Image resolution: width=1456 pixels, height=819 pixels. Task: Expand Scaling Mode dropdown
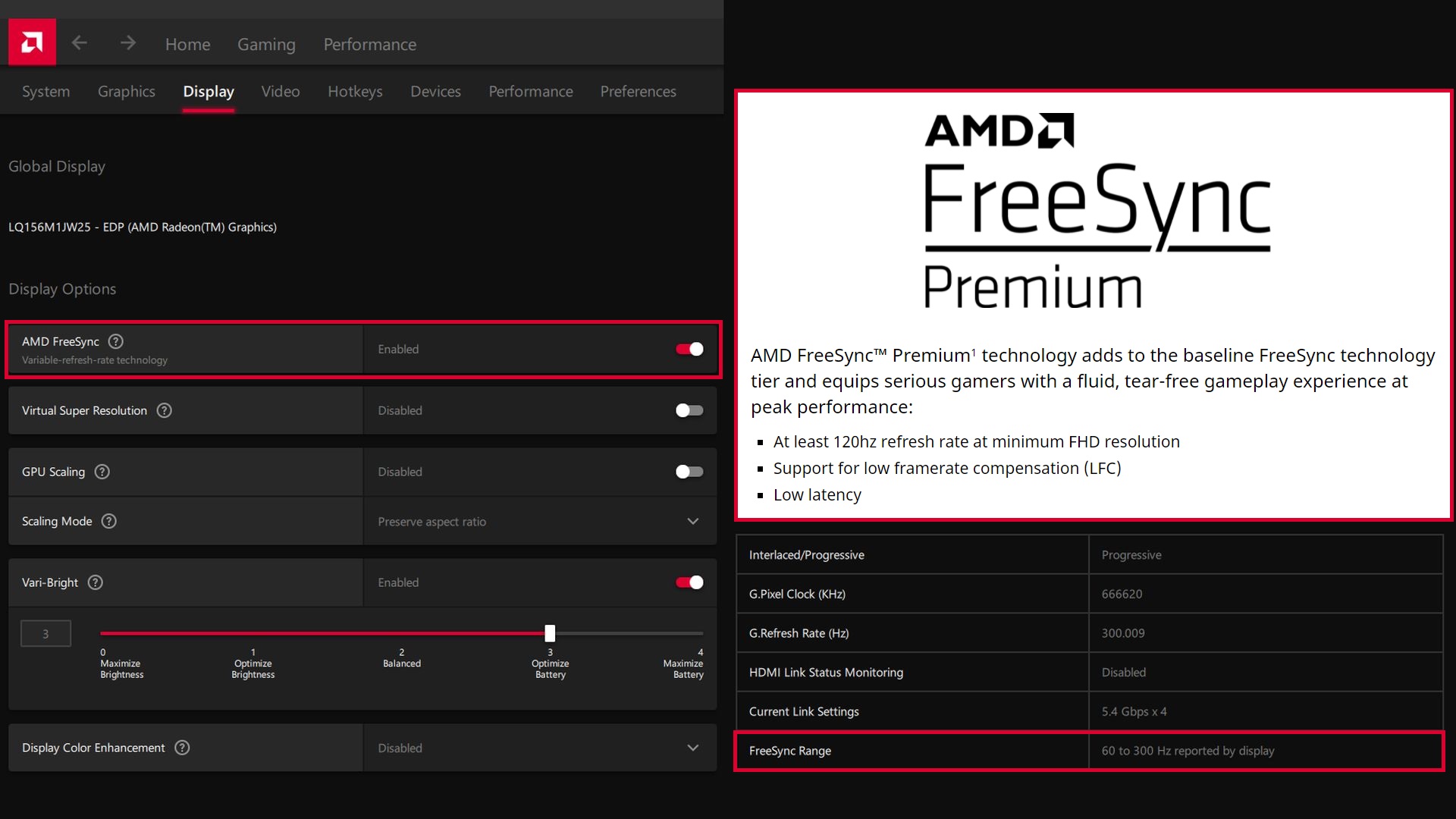692,521
